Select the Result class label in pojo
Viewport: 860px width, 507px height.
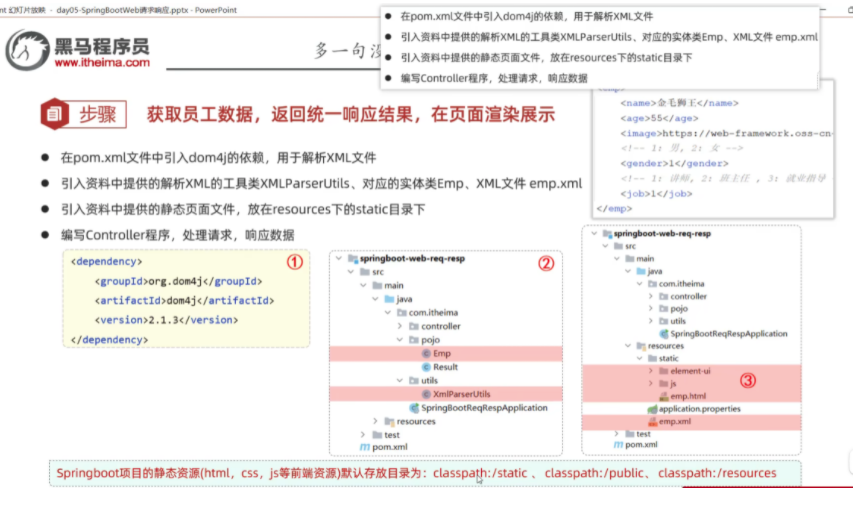(445, 367)
